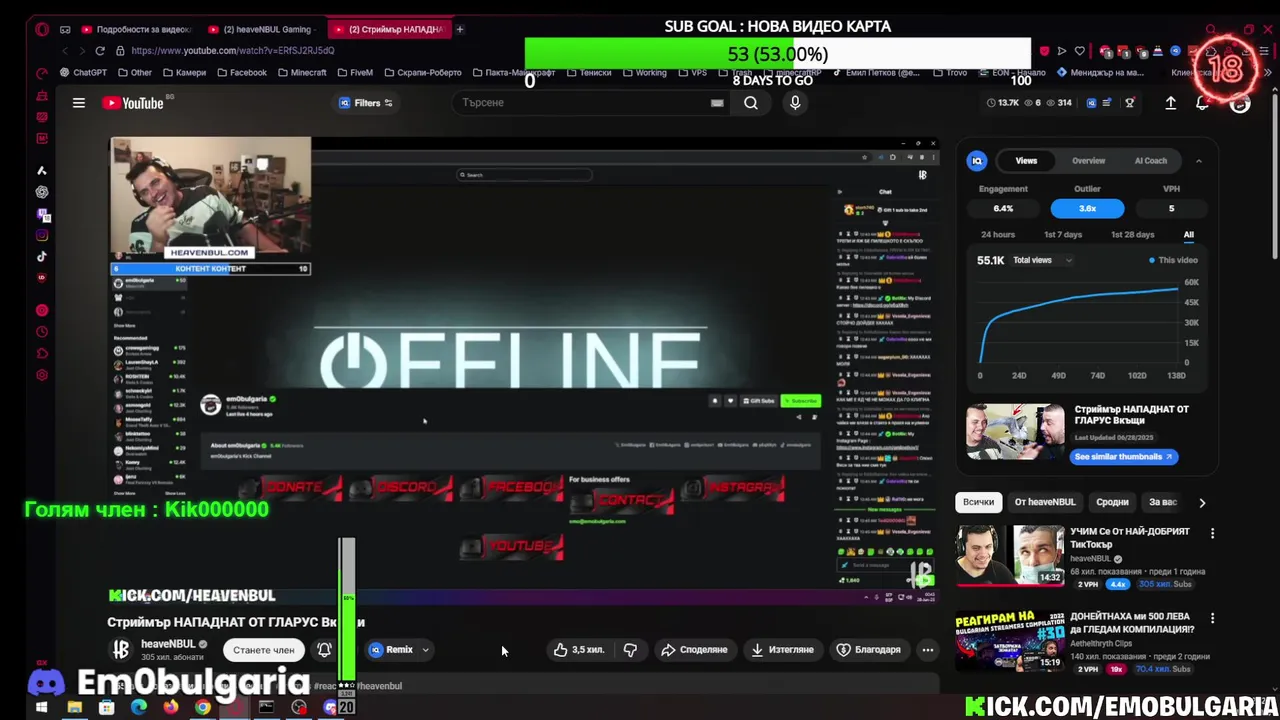Open YouTube notifications bell

click(1202, 102)
